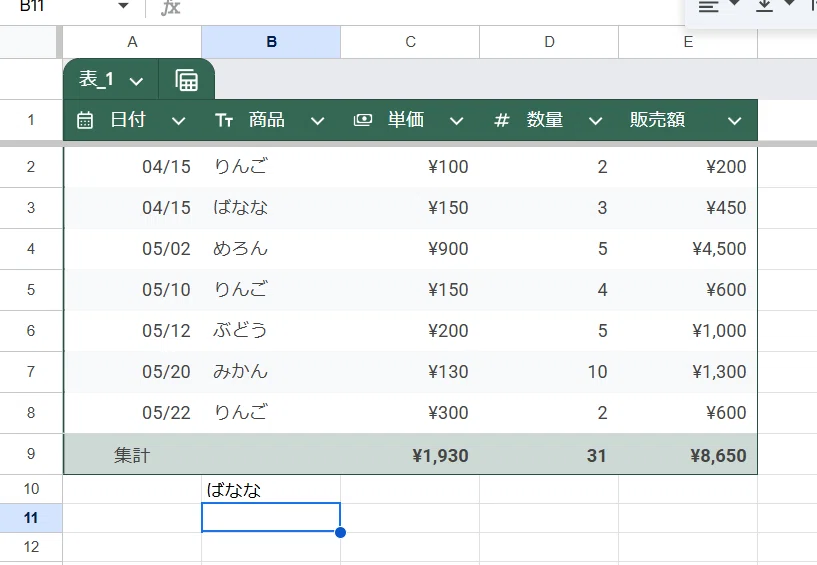Click the date cell 05/12
This screenshot has width=817, height=565.
(132, 330)
